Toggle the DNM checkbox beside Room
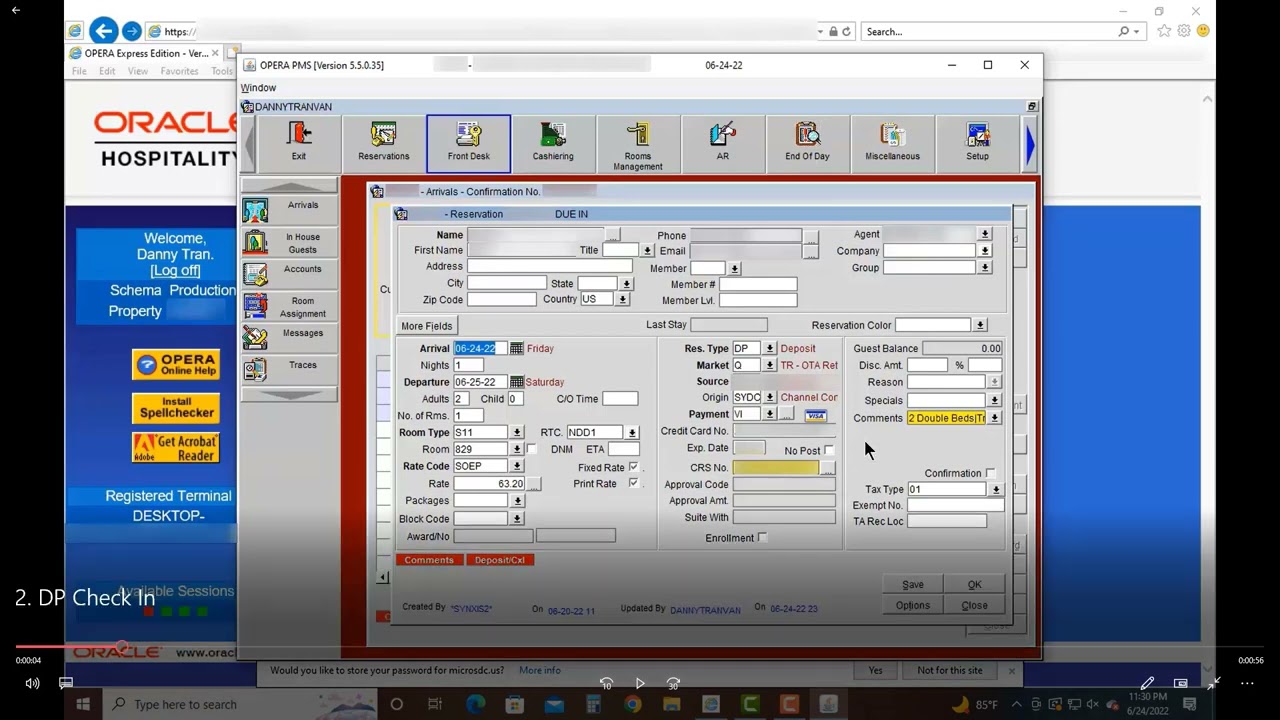The width and height of the screenshot is (1280, 720). (531, 449)
